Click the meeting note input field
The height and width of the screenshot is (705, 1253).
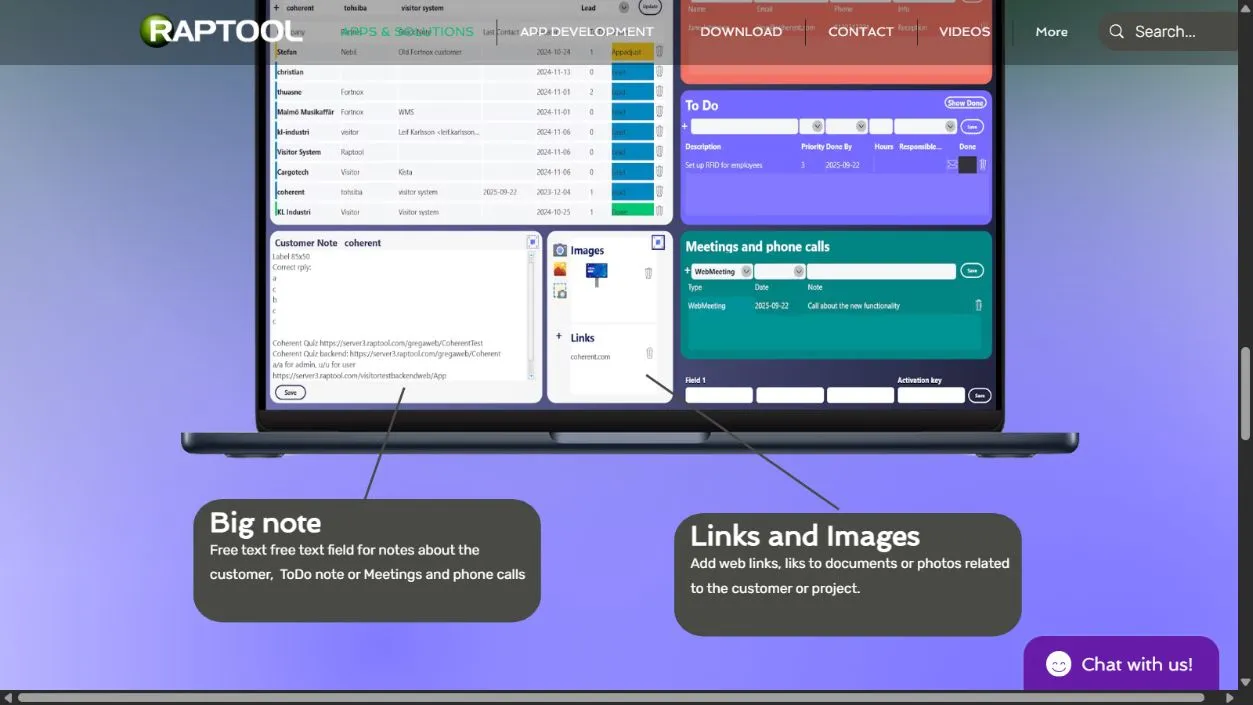click(882, 271)
